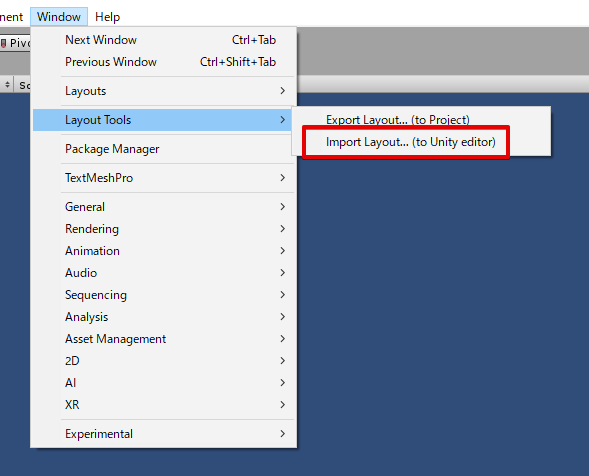Expand the Audio submenu
The width and height of the screenshot is (589, 476).
(163, 273)
